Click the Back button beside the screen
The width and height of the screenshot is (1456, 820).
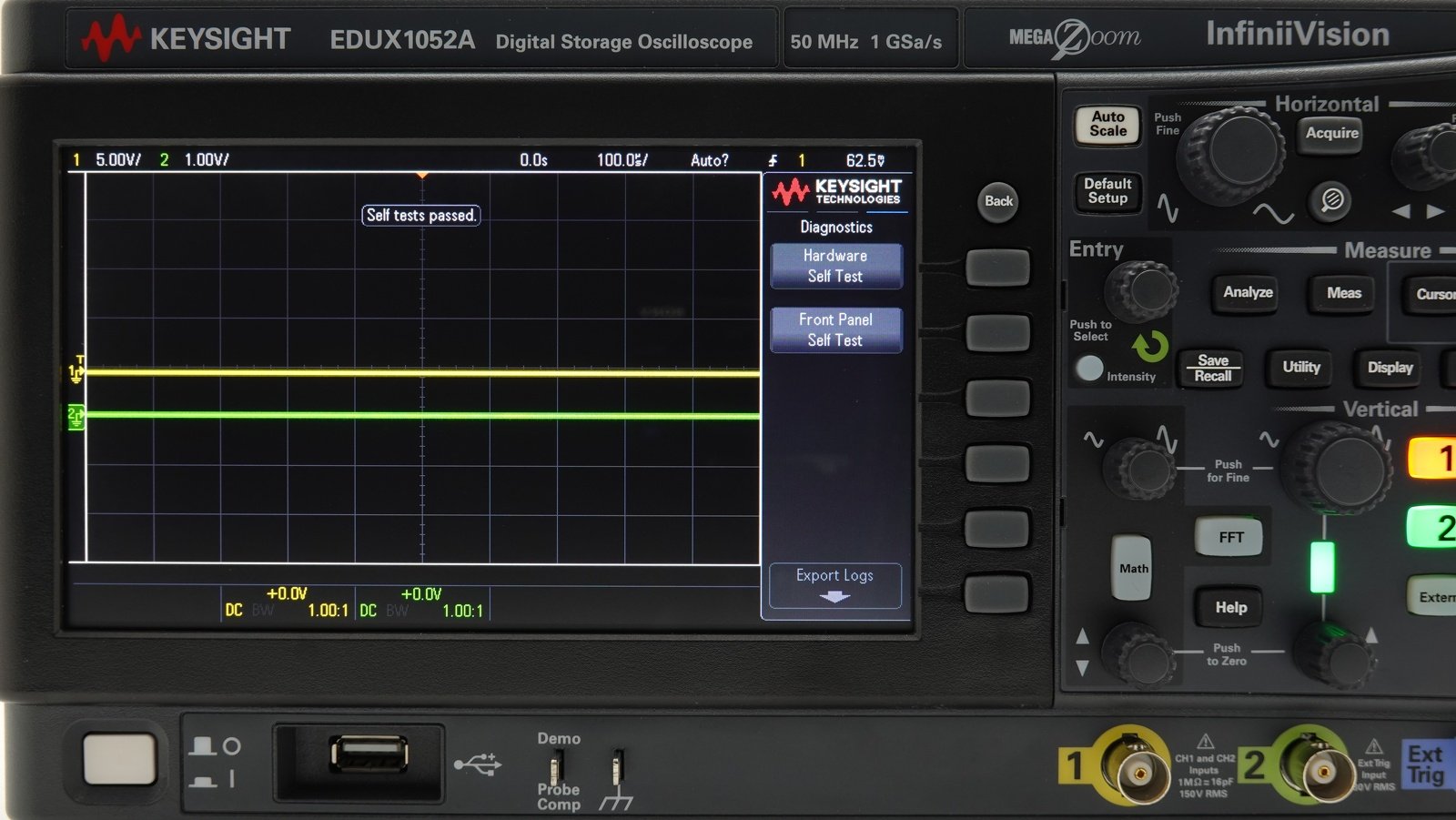pos(998,201)
